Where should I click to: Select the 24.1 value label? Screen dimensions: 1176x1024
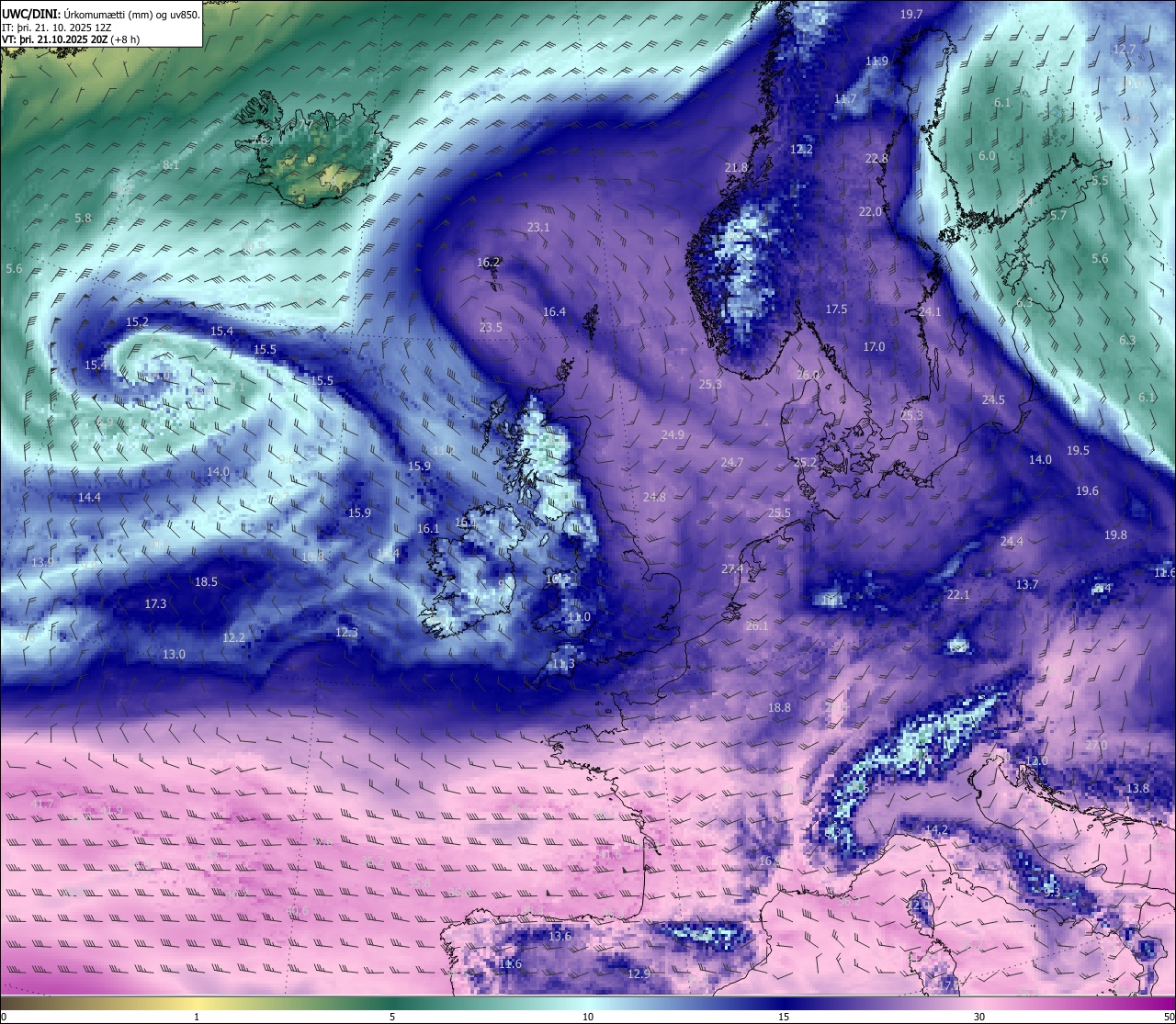[930, 311]
